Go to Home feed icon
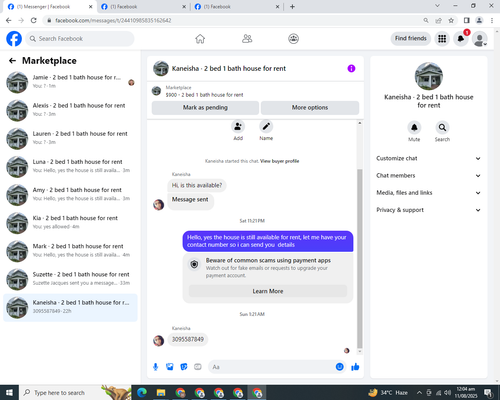500x400 pixels. coord(200,39)
